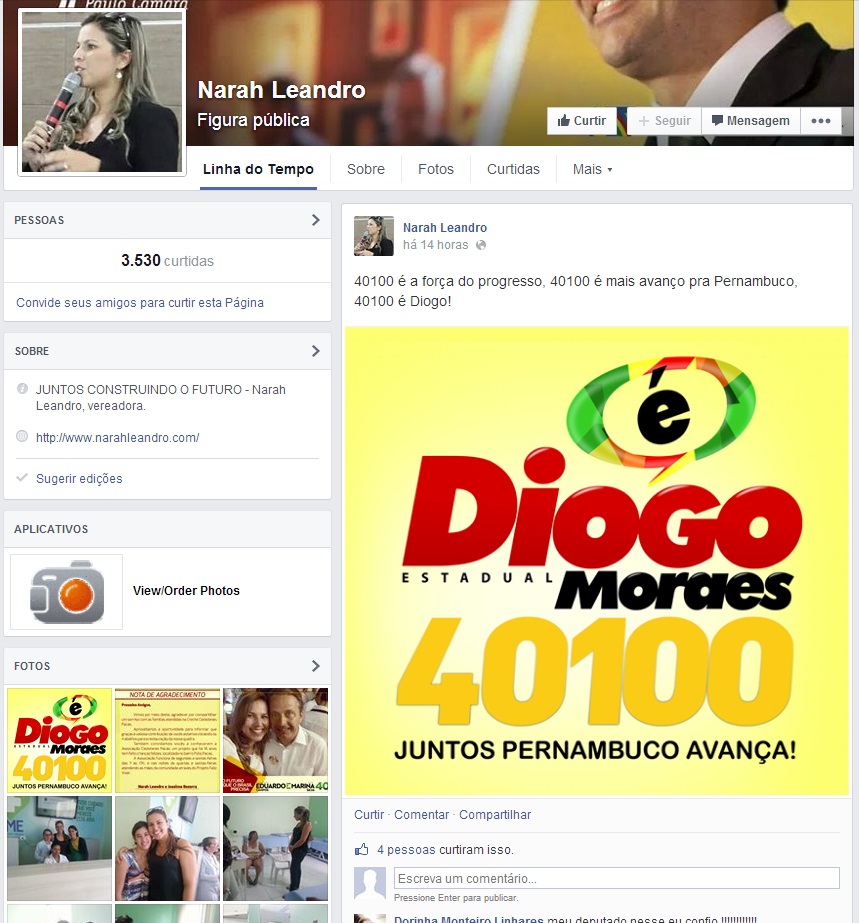Click the post author avatar thumbnail

pyautogui.click(x=374, y=236)
